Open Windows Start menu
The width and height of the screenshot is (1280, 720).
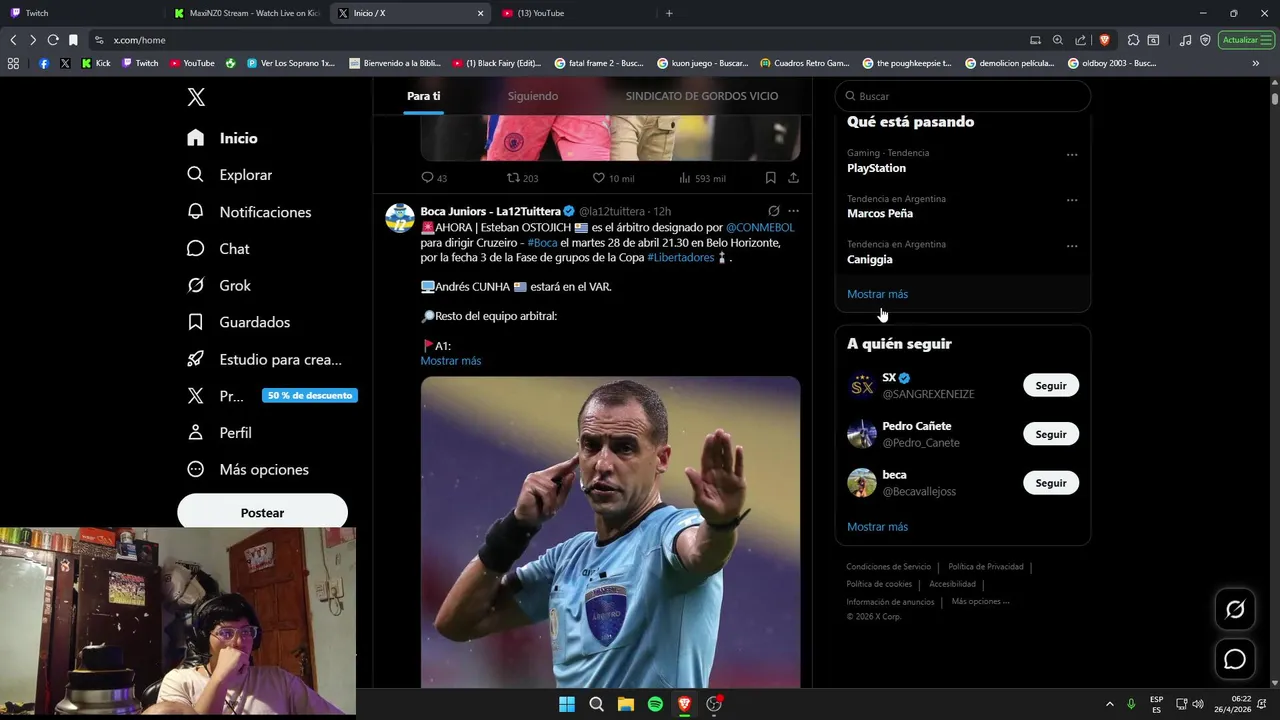[x=567, y=704]
